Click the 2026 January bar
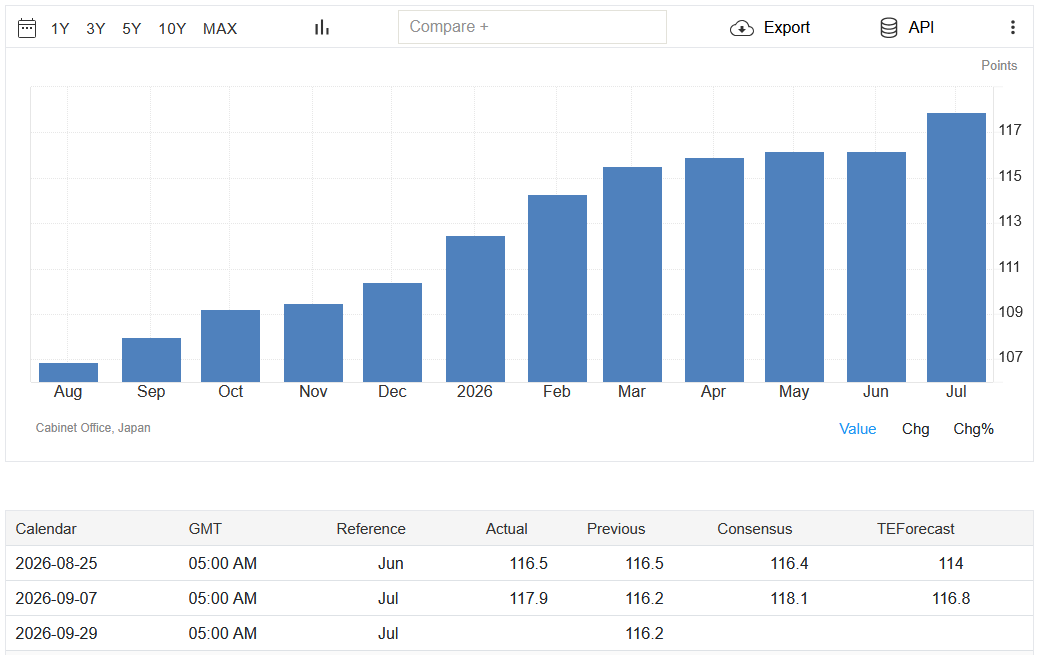 [x=475, y=309]
